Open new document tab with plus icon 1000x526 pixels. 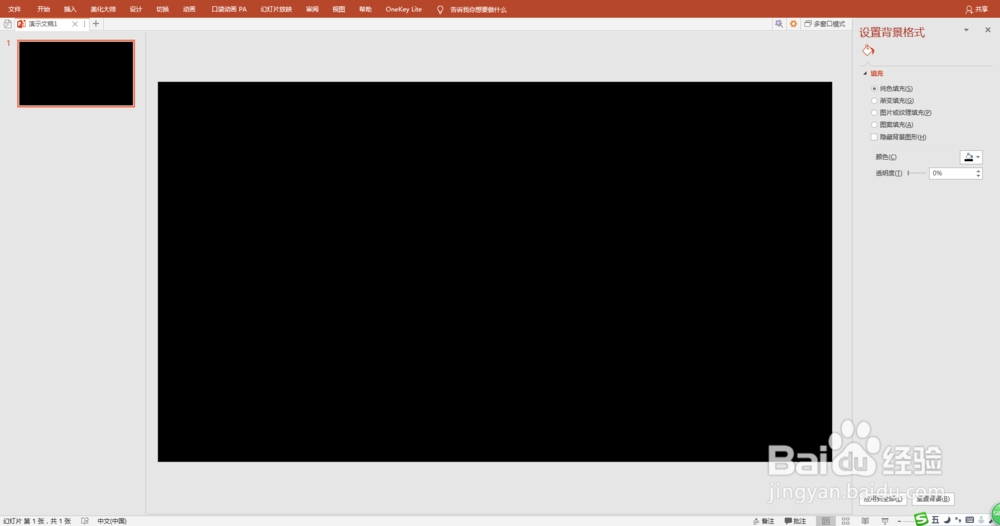[96, 24]
